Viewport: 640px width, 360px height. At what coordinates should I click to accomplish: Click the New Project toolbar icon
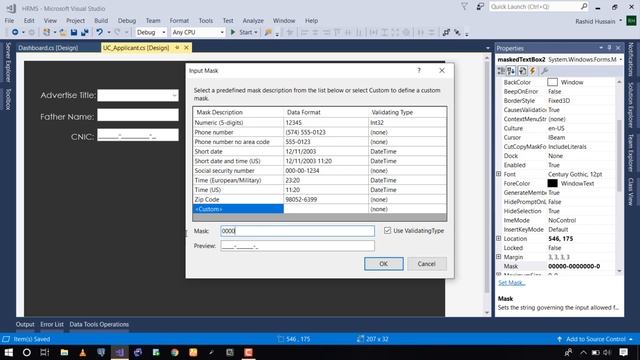point(47,32)
